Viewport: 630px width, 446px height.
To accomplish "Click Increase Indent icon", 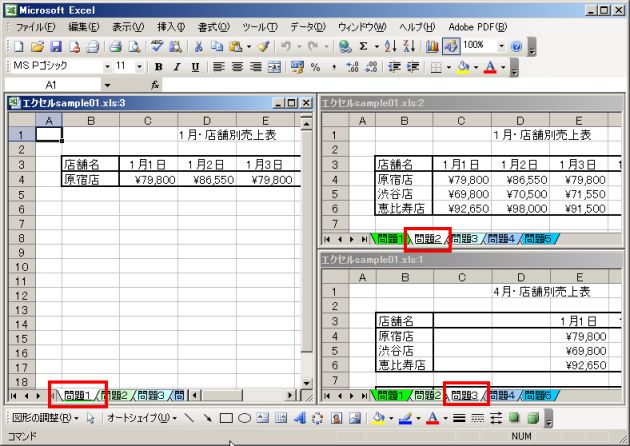I will [x=413, y=67].
